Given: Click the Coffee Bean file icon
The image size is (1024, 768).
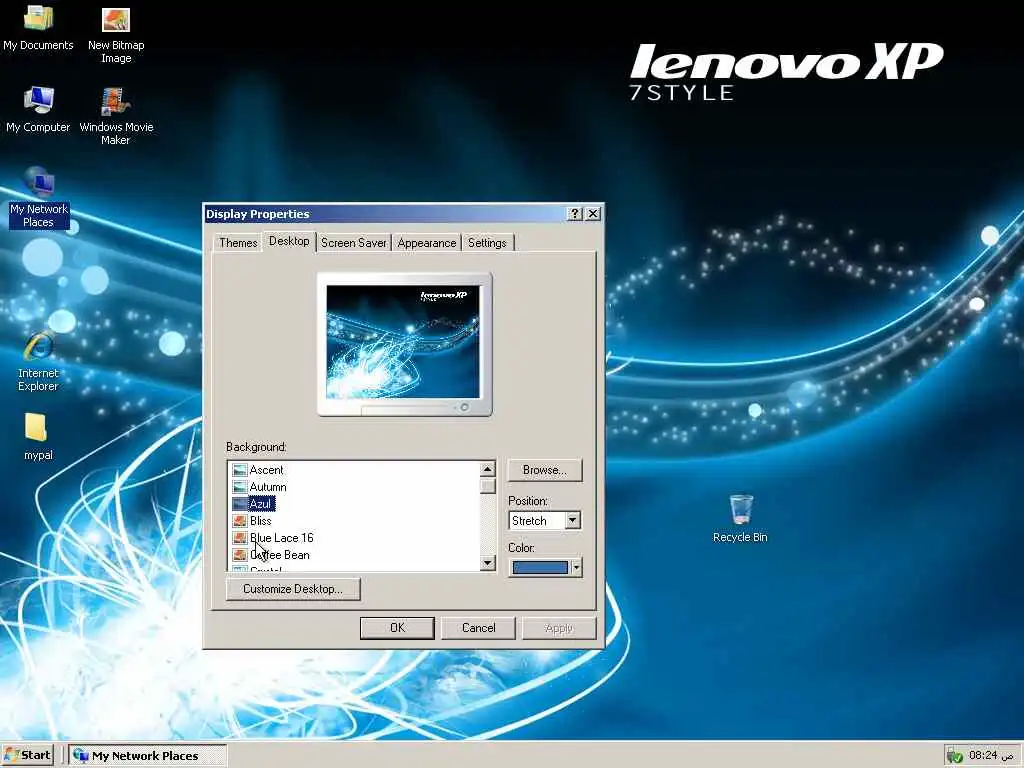Looking at the screenshot, I should click(x=240, y=554).
